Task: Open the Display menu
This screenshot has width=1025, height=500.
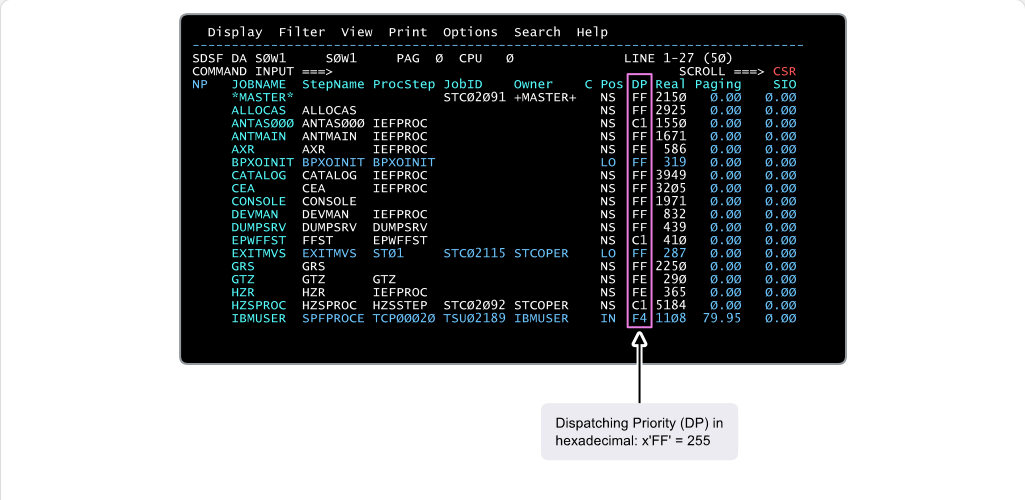Action: coord(235,32)
